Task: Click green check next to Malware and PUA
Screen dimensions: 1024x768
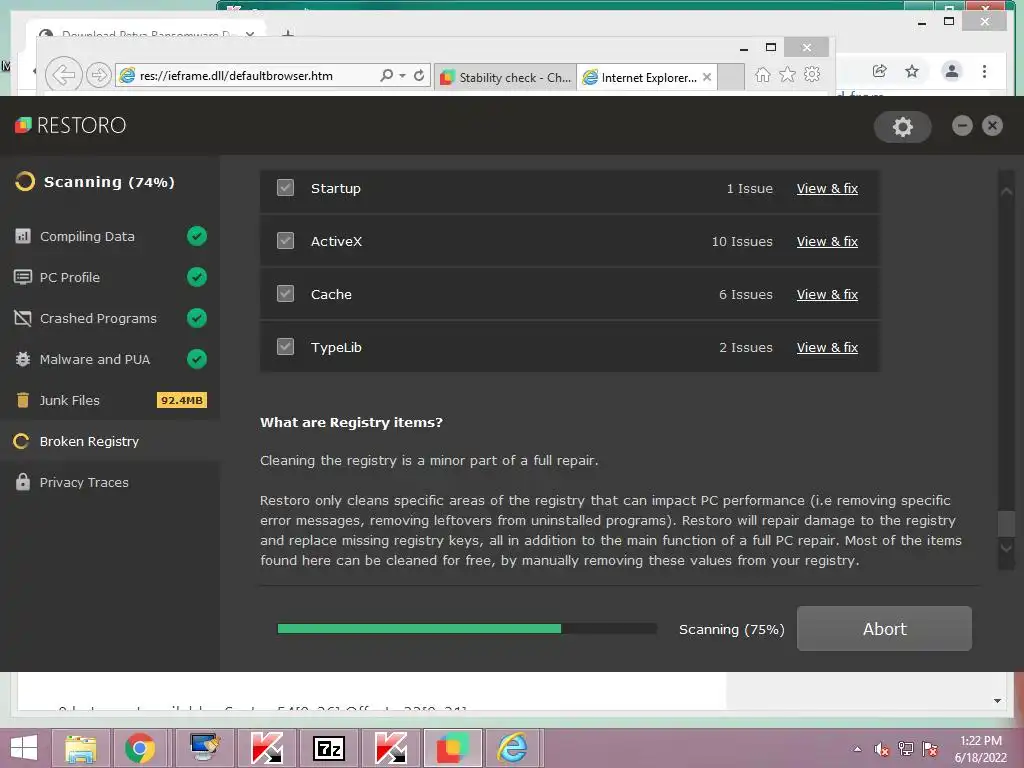Action: coord(197,359)
